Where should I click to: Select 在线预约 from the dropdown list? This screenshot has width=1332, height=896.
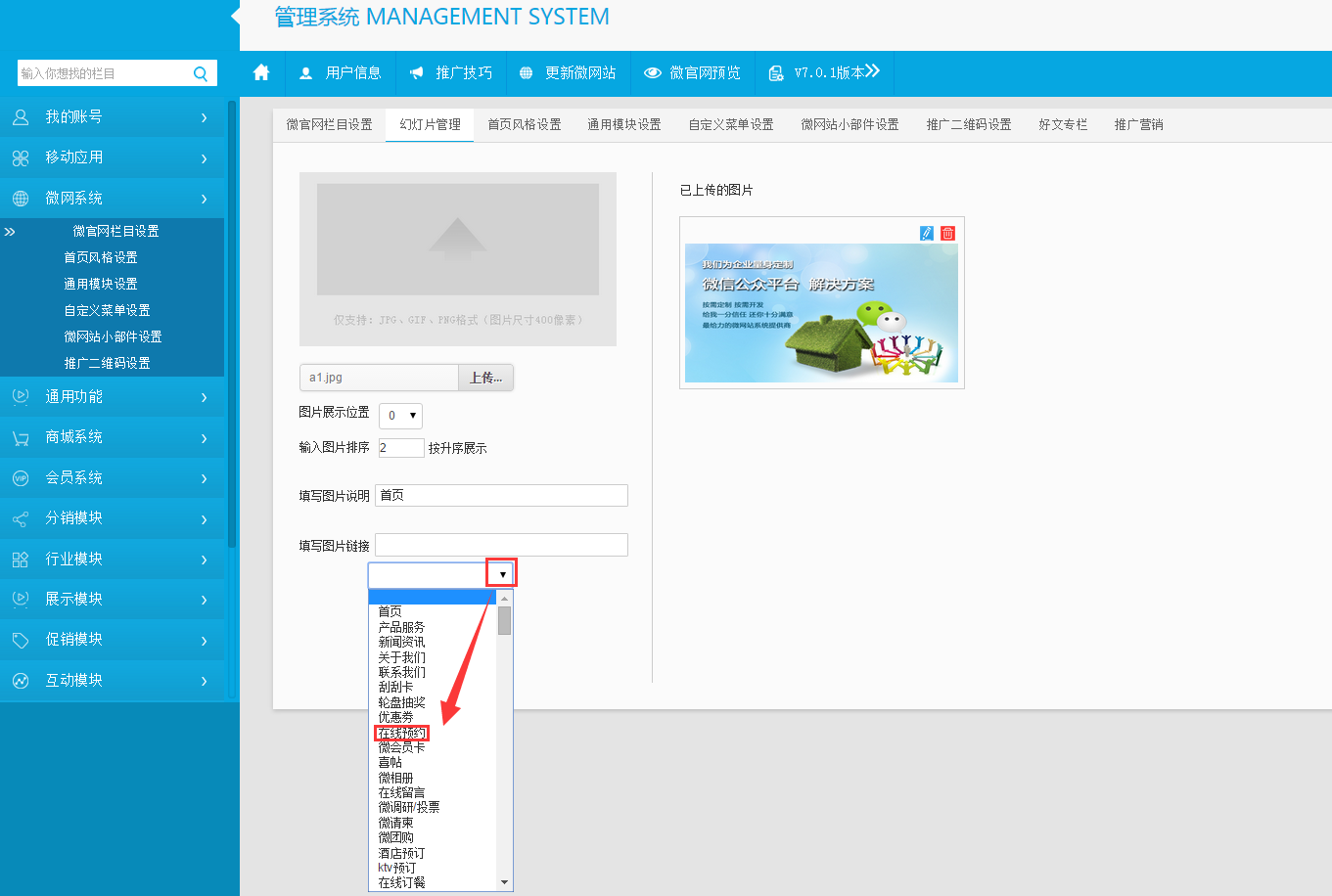[x=401, y=733]
